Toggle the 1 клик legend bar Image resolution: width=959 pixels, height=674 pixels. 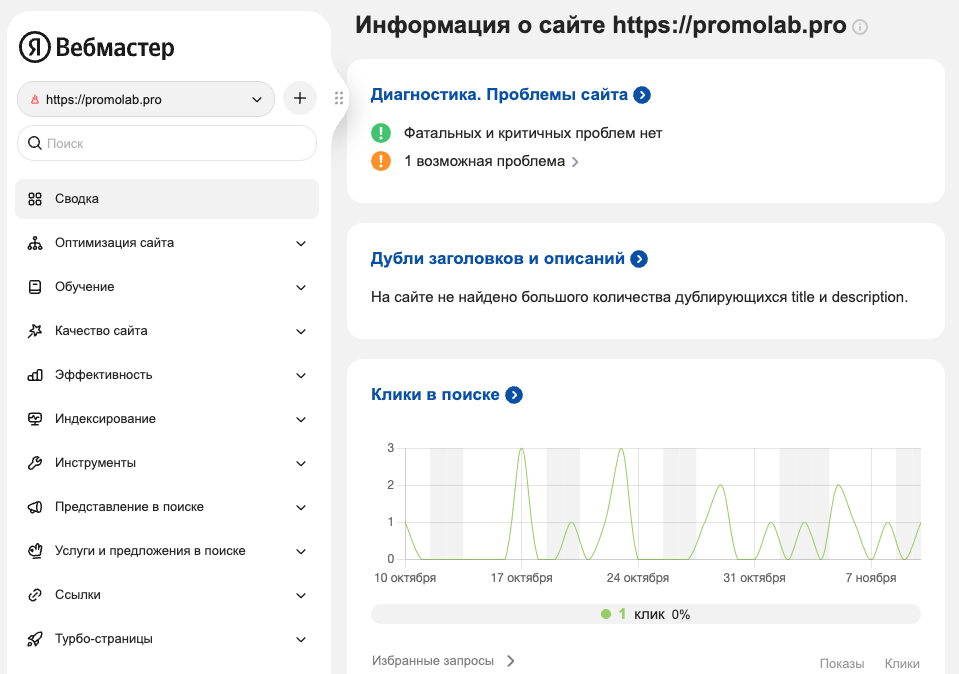[646, 614]
